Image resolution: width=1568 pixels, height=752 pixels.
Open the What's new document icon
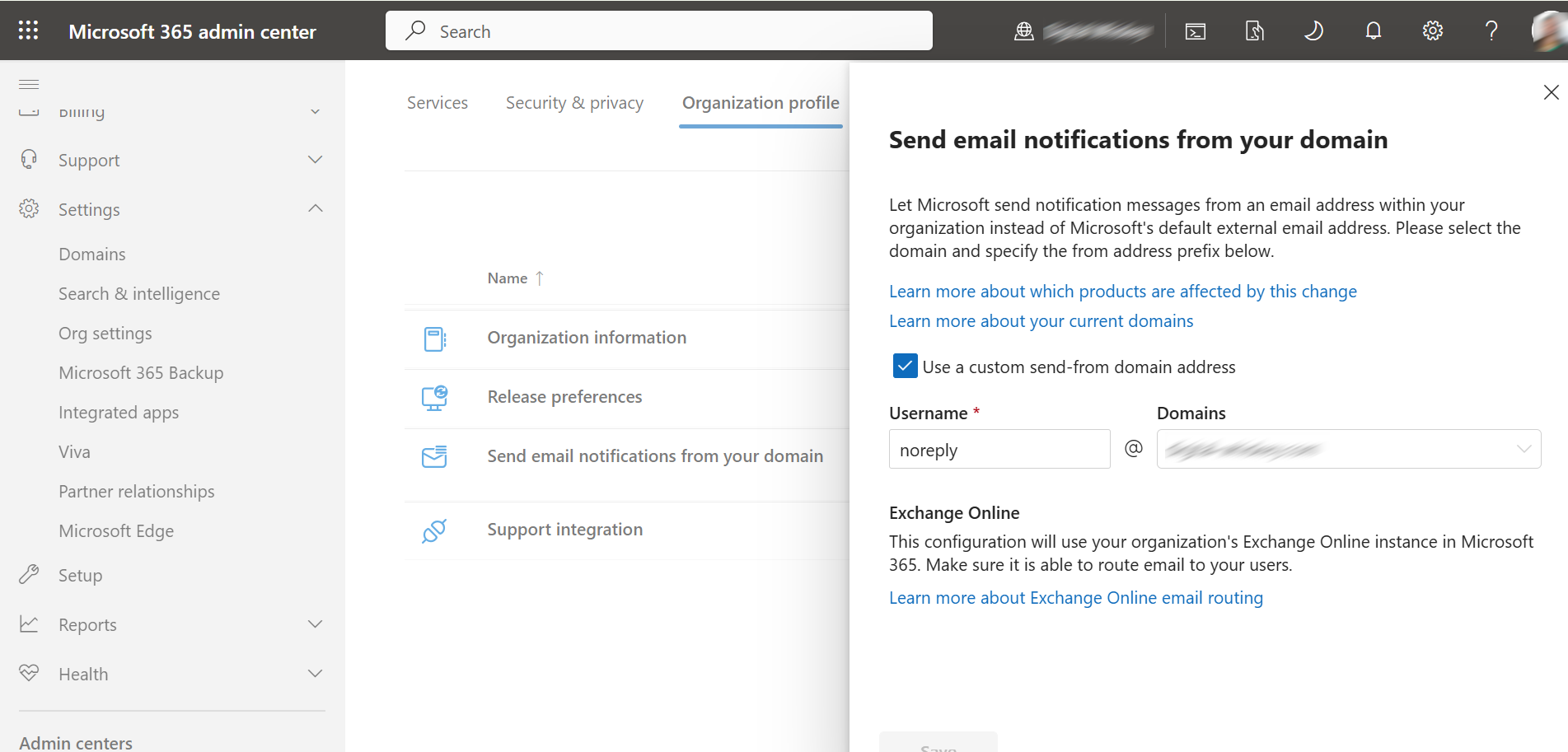(1254, 31)
